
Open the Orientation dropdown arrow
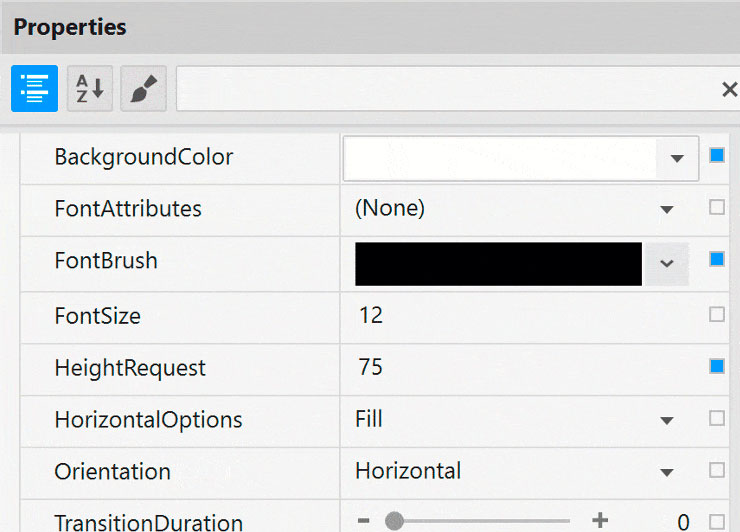tap(667, 472)
